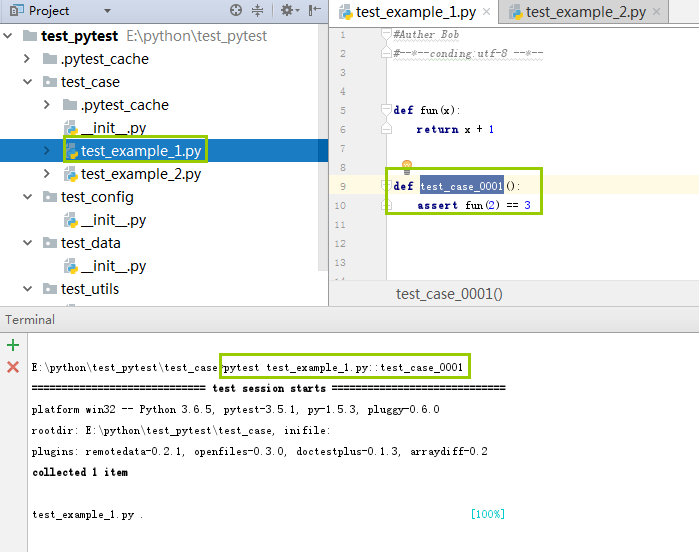Select the test_config folder
This screenshot has height=552, width=699.
pos(97,197)
